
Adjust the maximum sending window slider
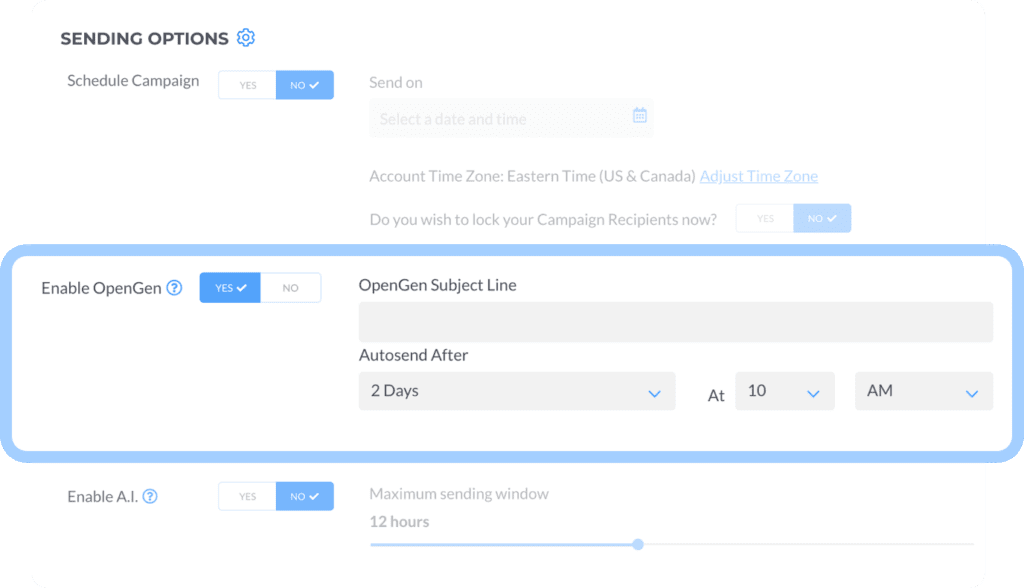point(637,545)
